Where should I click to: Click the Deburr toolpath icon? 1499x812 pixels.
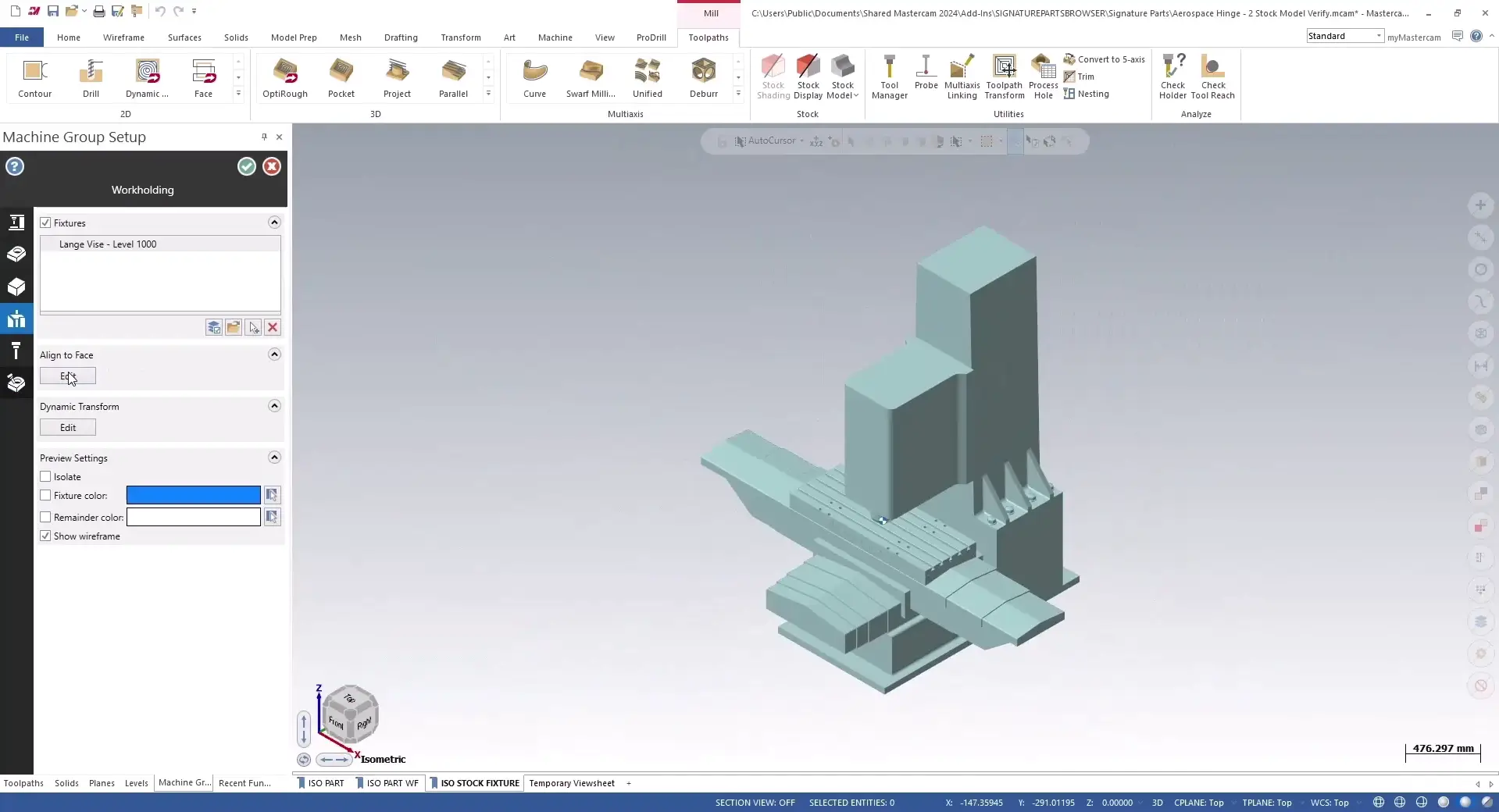[703, 77]
